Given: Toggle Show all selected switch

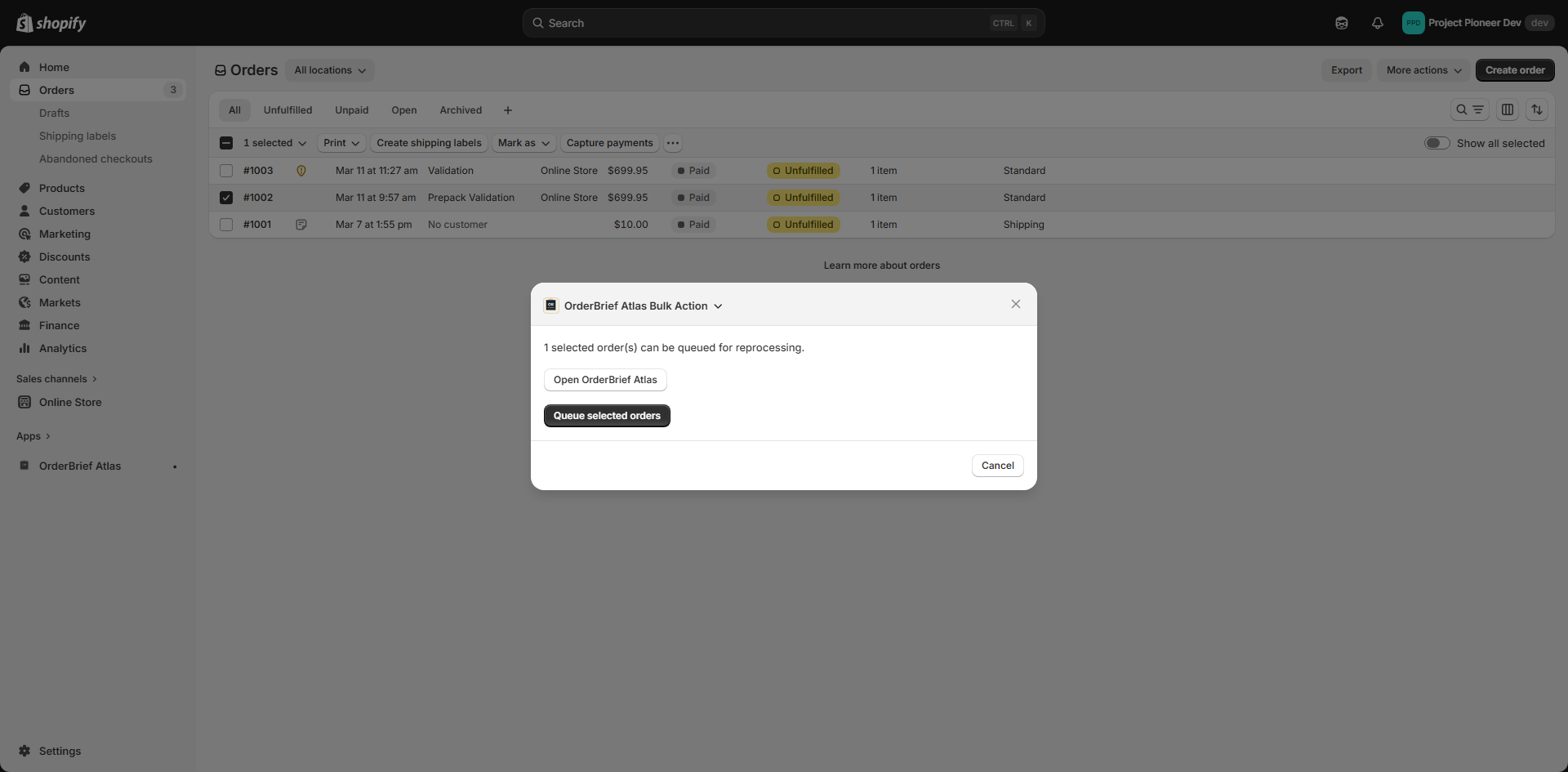Looking at the screenshot, I should (1437, 143).
